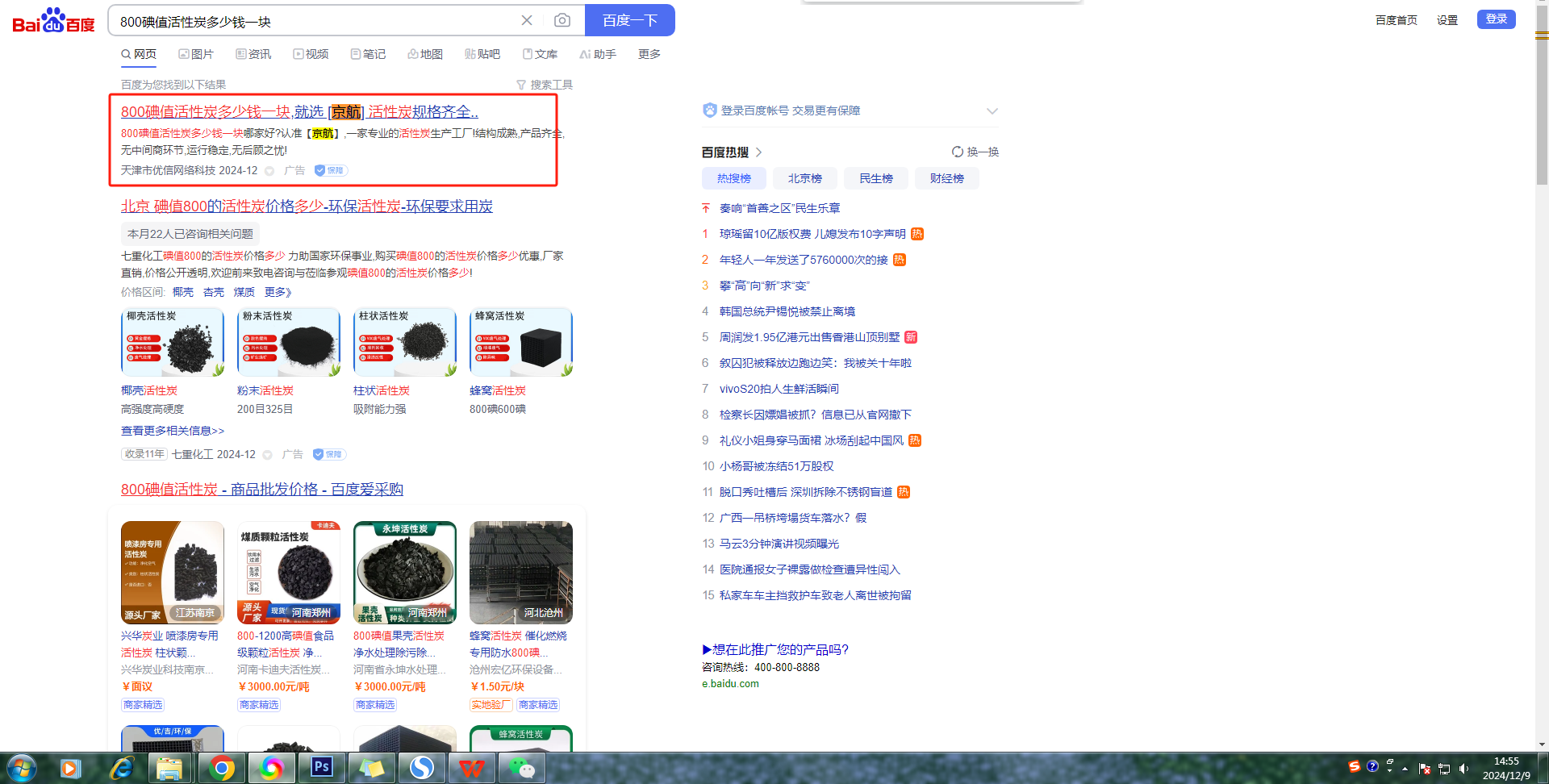Click the 杏壳 price range link
This screenshot has height=784, width=1549.
[x=214, y=292]
